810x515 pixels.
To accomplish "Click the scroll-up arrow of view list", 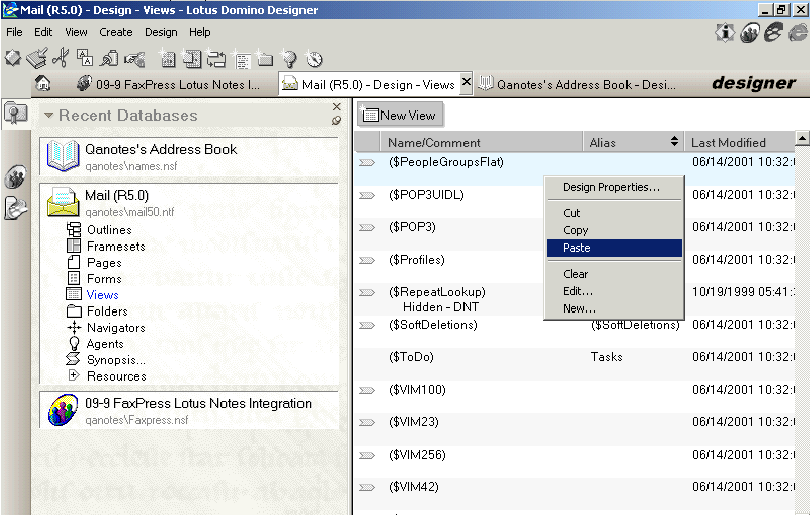I will pyautogui.click(x=802, y=138).
